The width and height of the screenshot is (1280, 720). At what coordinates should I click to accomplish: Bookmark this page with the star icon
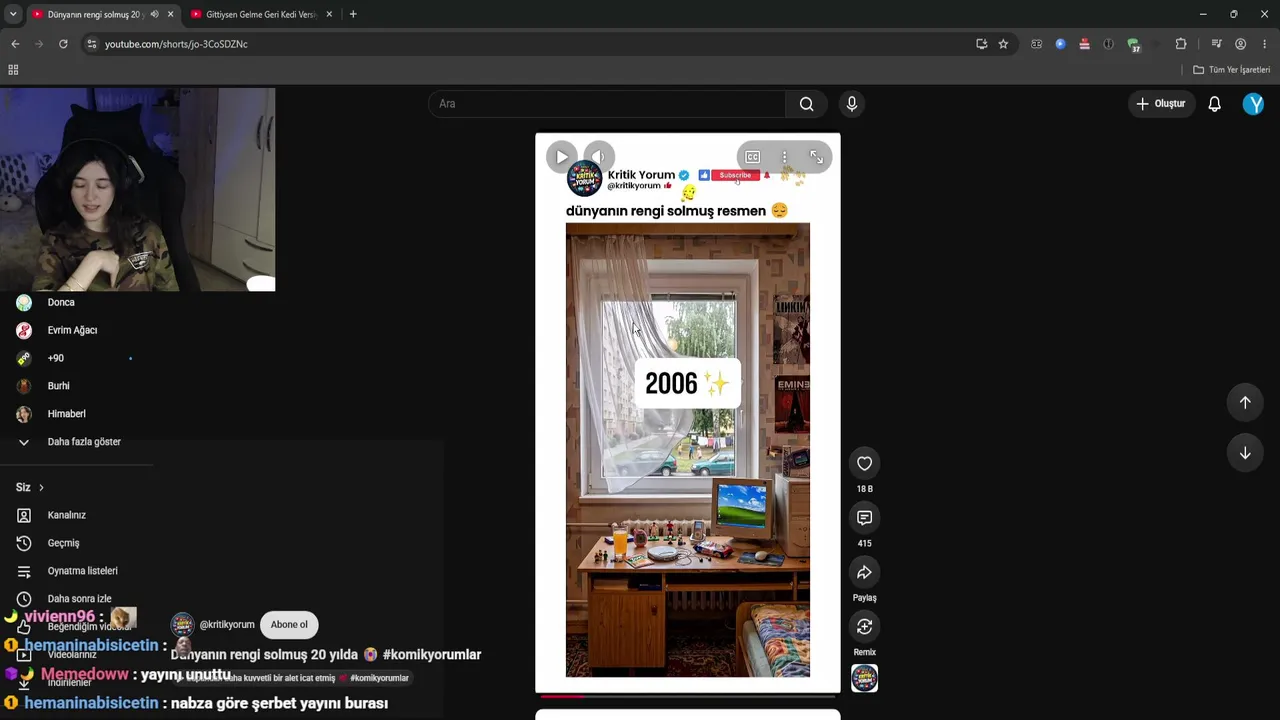click(1003, 44)
